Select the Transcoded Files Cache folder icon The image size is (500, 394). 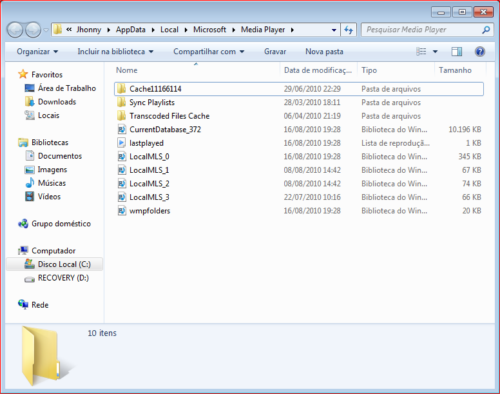pos(121,116)
